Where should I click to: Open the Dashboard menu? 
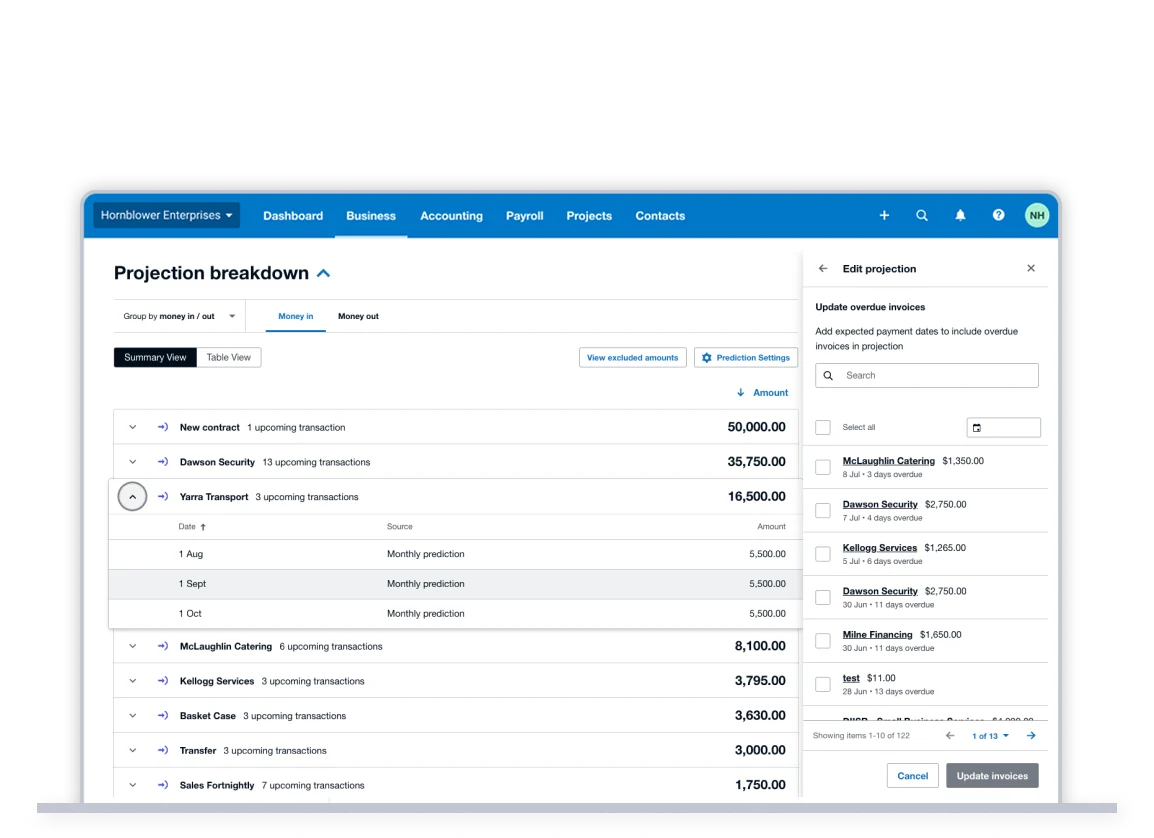click(293, 216)
